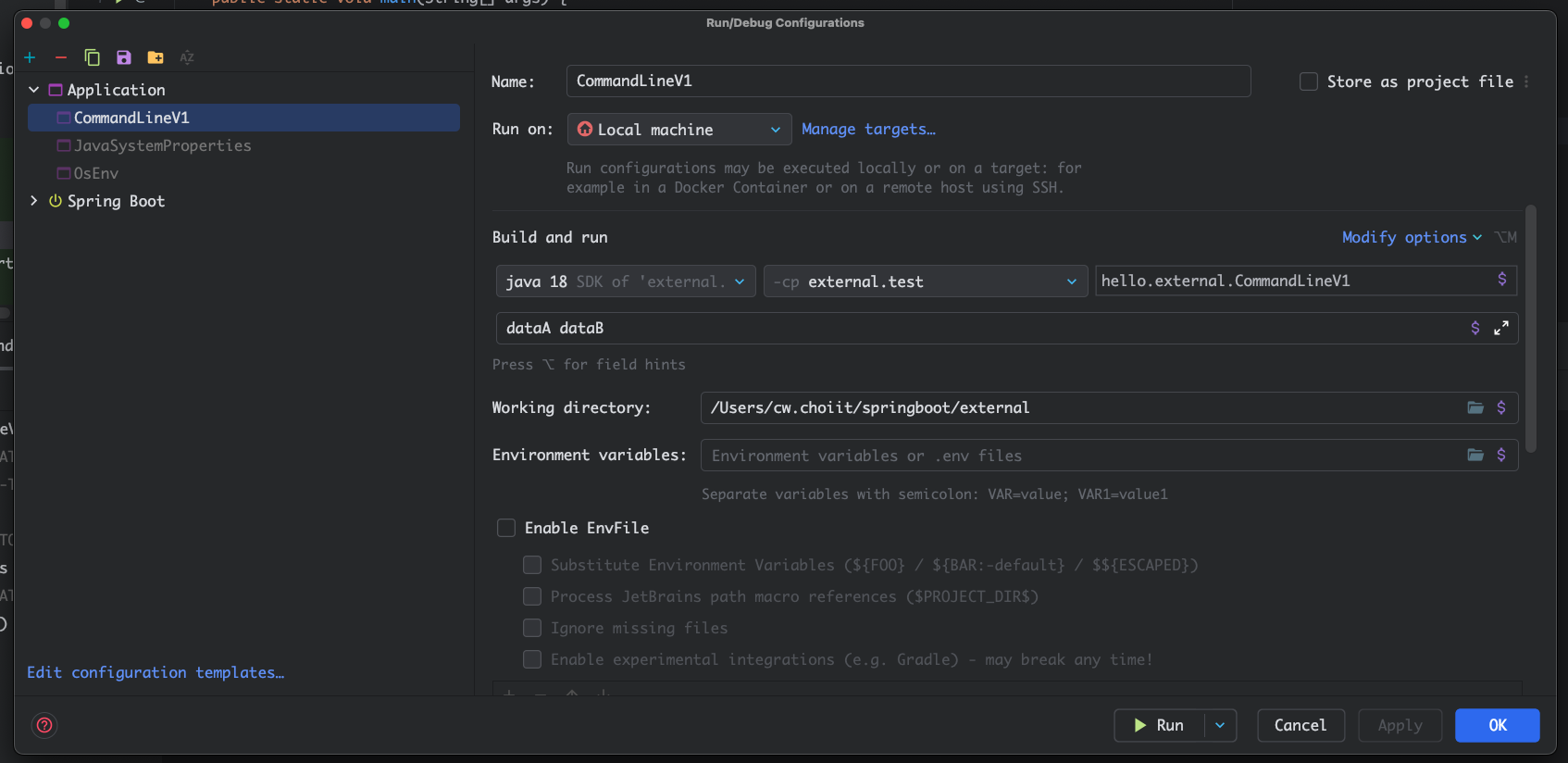Image resolution: width=1568 pixels, height=763 pixels.
Task: Click the vertical scrollbar of settings panel
Action: (1531, 329)
